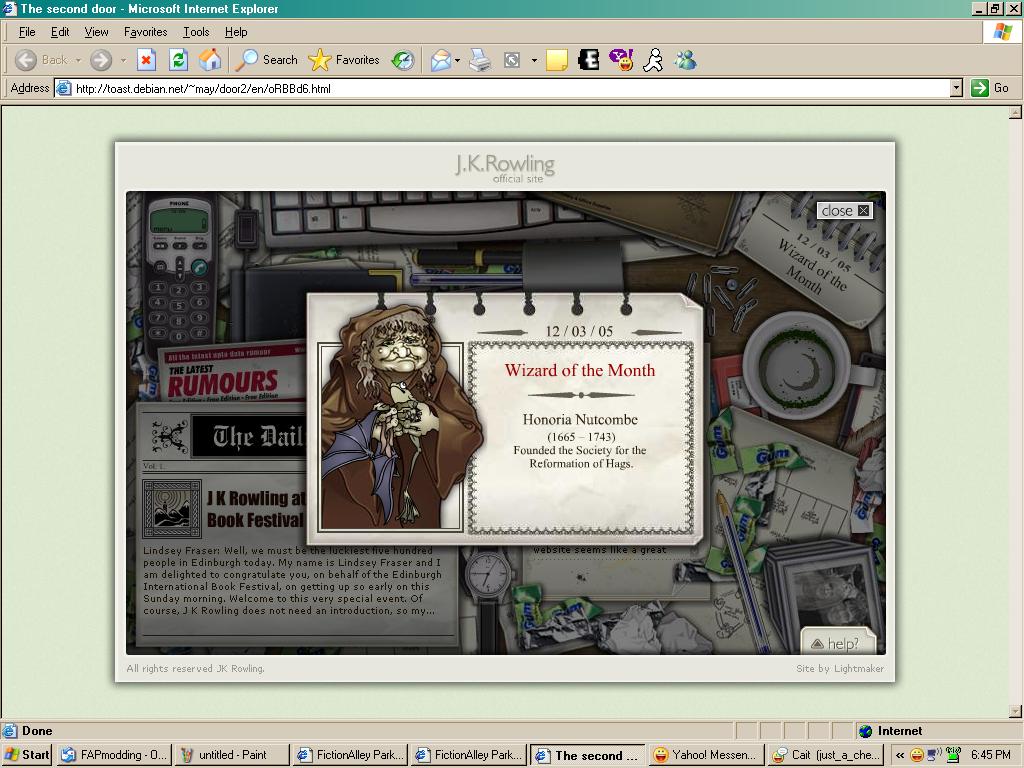
Task: Click the '6:45 PM' system clock
Action: pyautogui.click(x=991, y=755)
